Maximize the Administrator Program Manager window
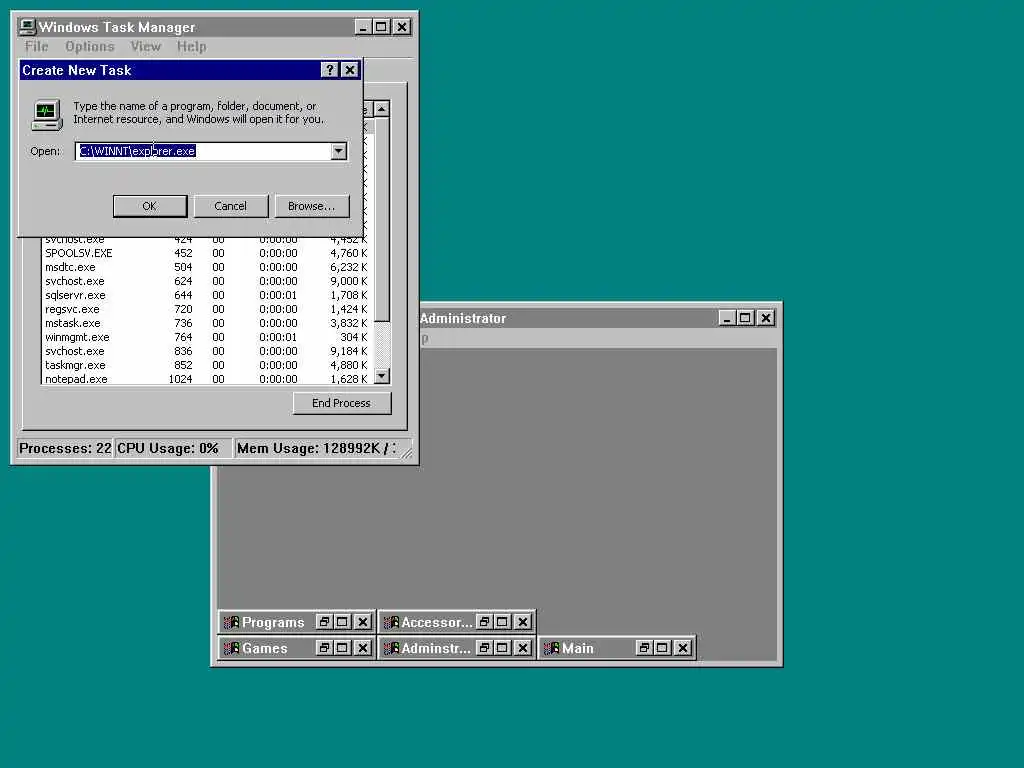 [x=745, y=318]
